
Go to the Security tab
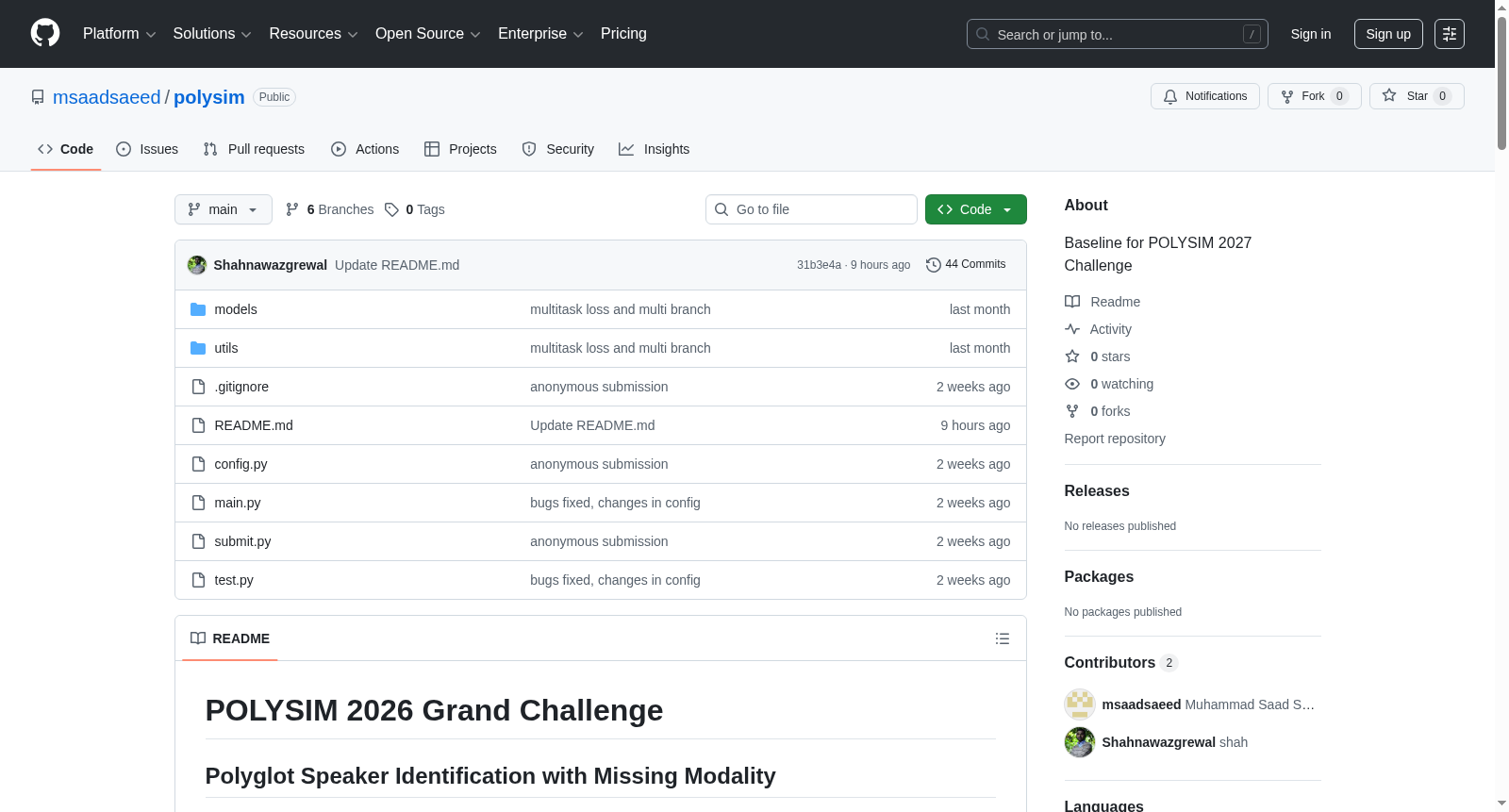tap(558, 149)
